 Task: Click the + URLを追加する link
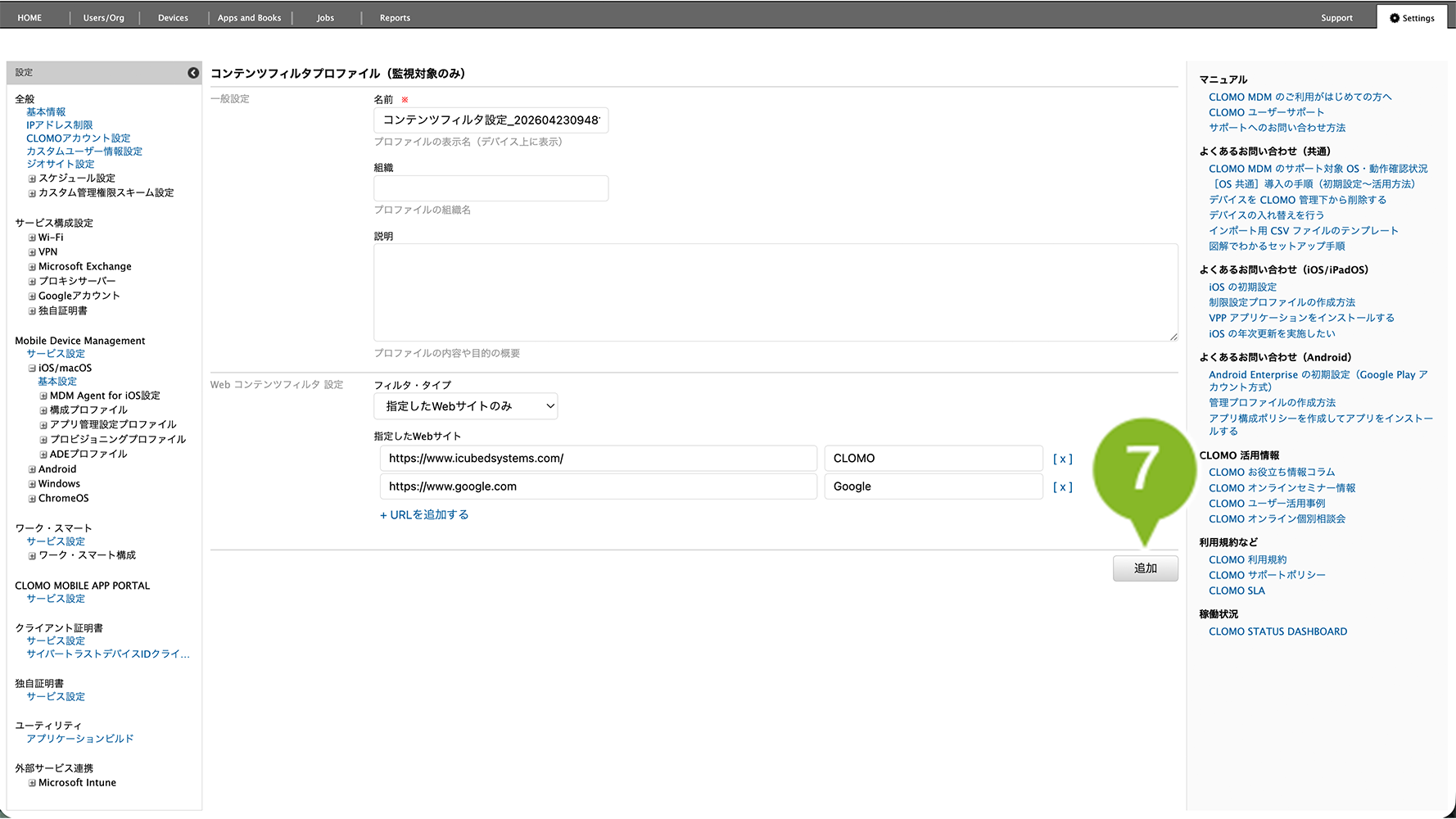(x=424, y=514)
